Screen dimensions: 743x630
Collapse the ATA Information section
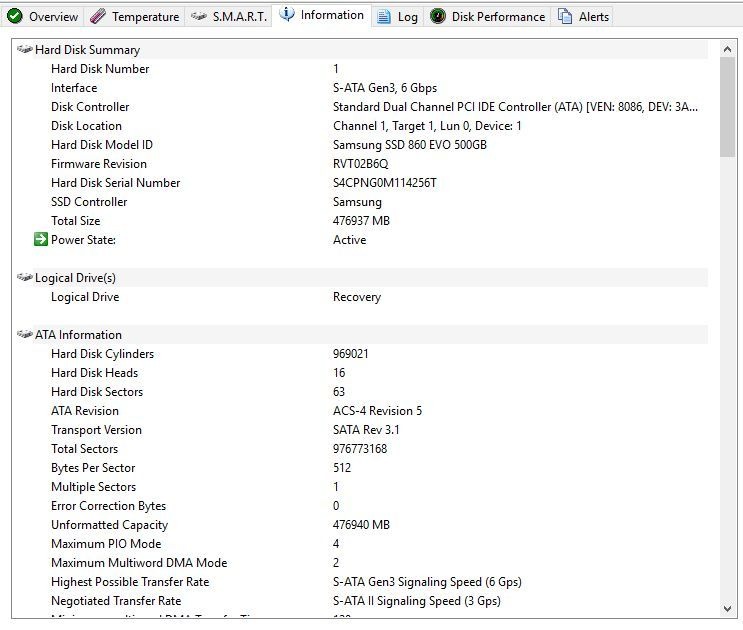pos(25,335)
